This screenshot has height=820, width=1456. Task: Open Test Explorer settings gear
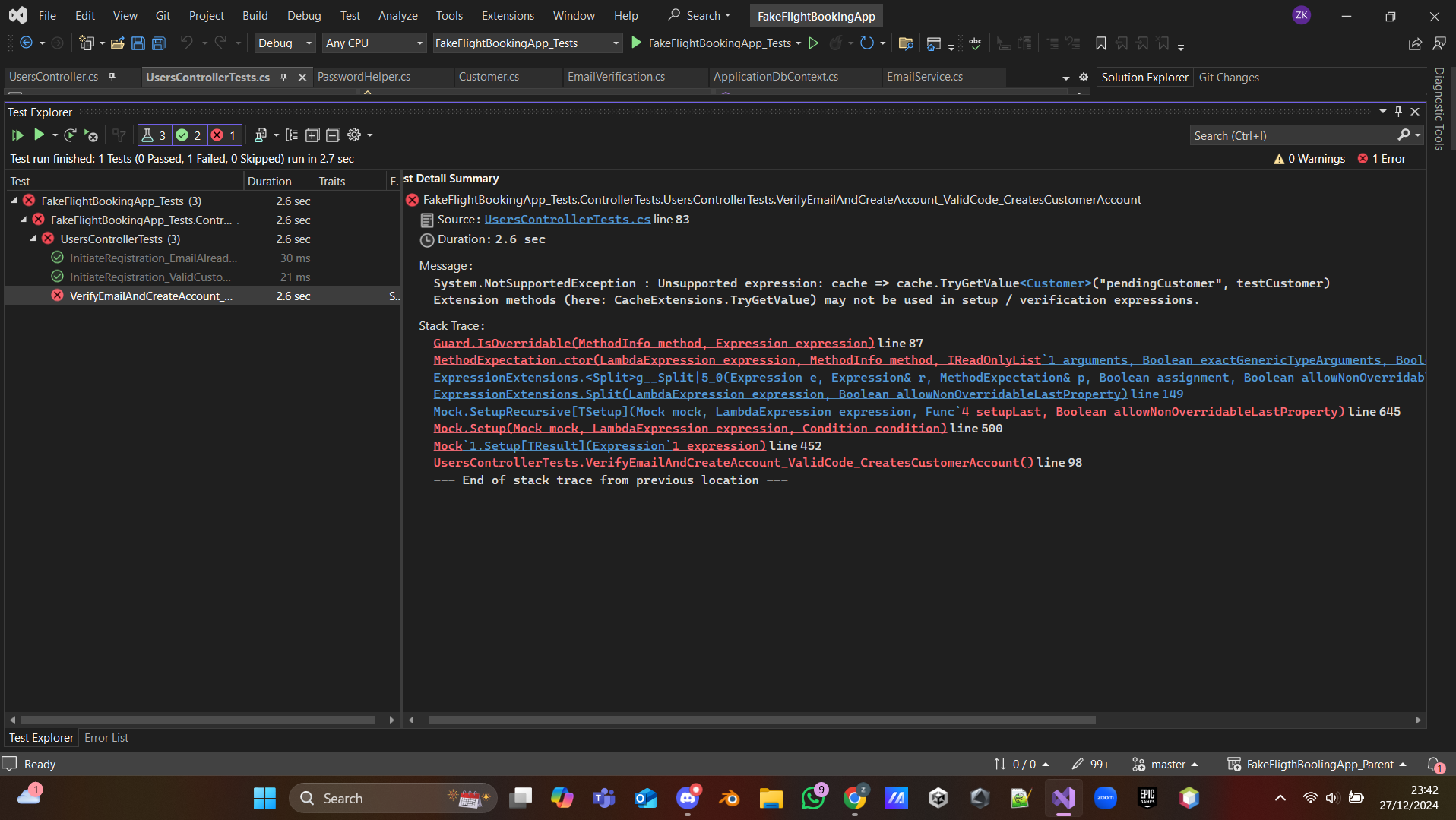click(354, 135)
